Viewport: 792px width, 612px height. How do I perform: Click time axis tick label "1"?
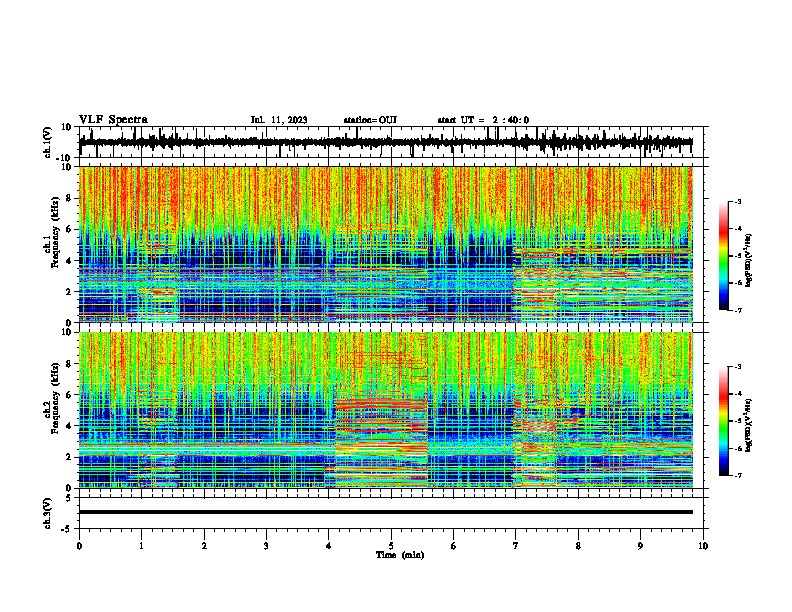tap(142, 546)
